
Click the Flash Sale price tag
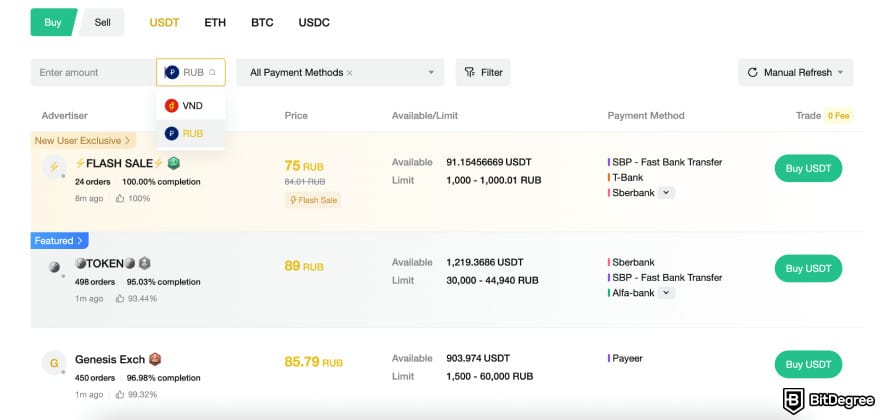click(313, 200)
